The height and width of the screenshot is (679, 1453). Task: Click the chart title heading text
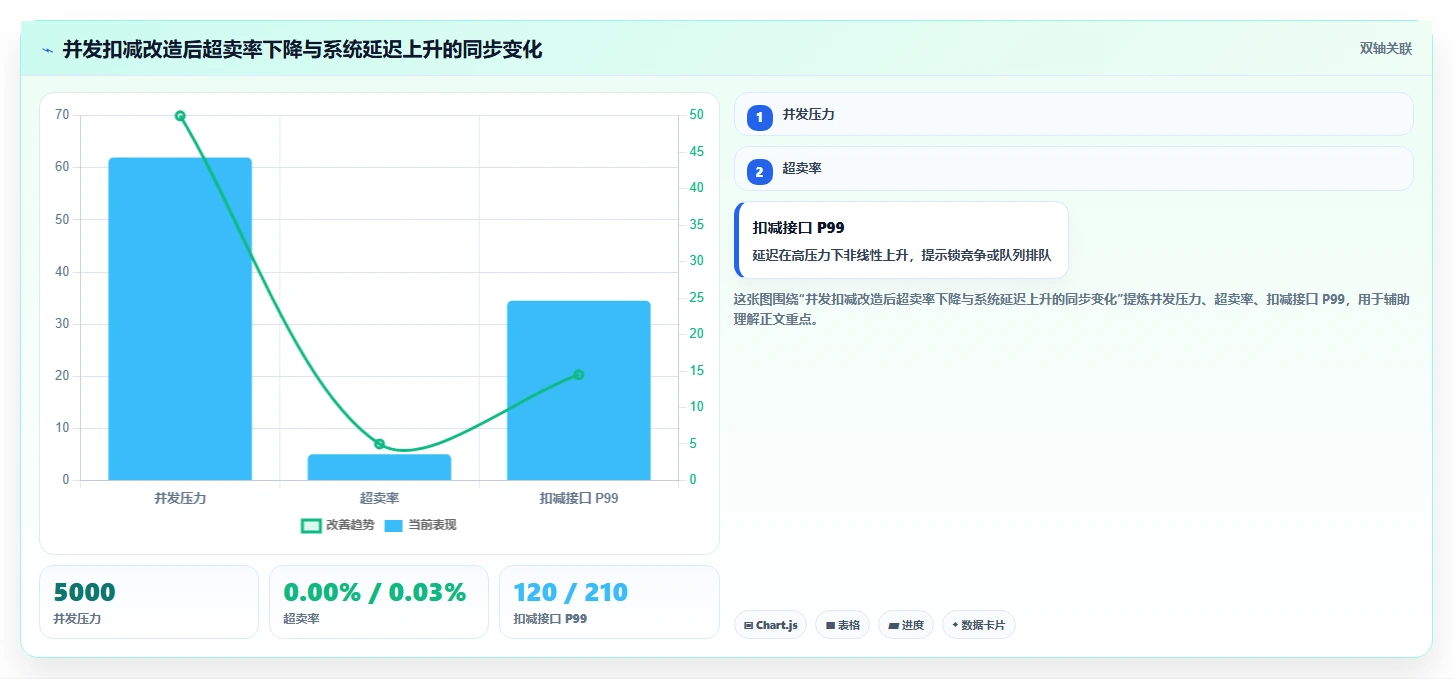tap(303, 49)
